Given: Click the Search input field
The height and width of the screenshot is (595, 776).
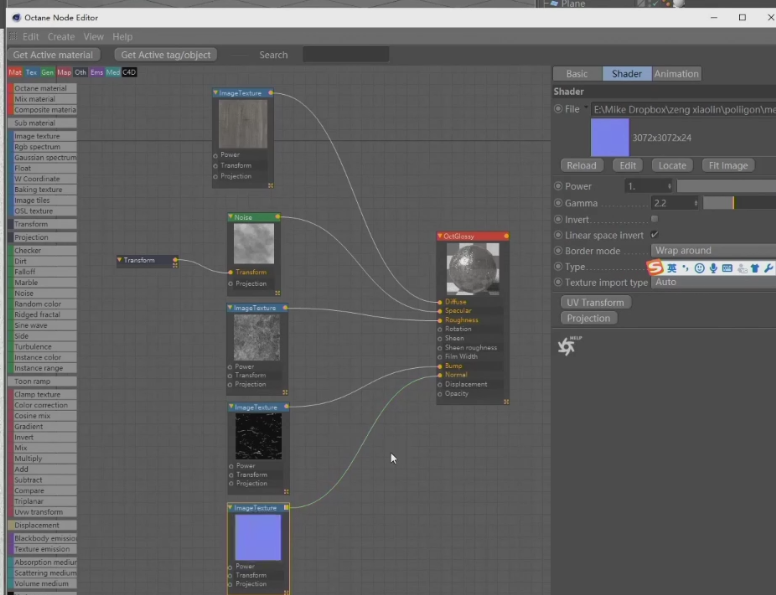Looking at the screenshot, I should 345,55.
